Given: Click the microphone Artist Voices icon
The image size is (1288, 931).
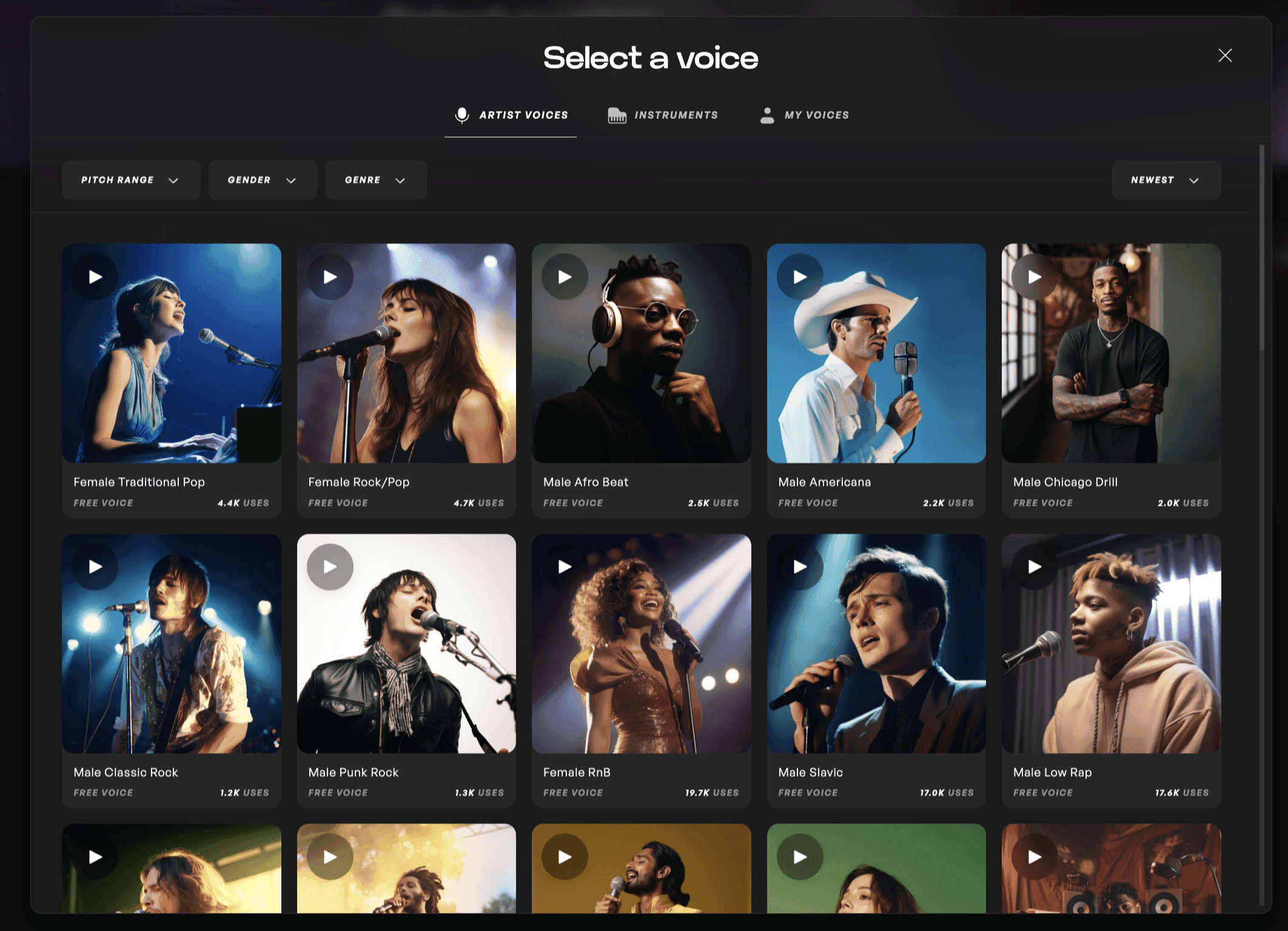Looking at the screenshot, I should click(x=461, y=115).
